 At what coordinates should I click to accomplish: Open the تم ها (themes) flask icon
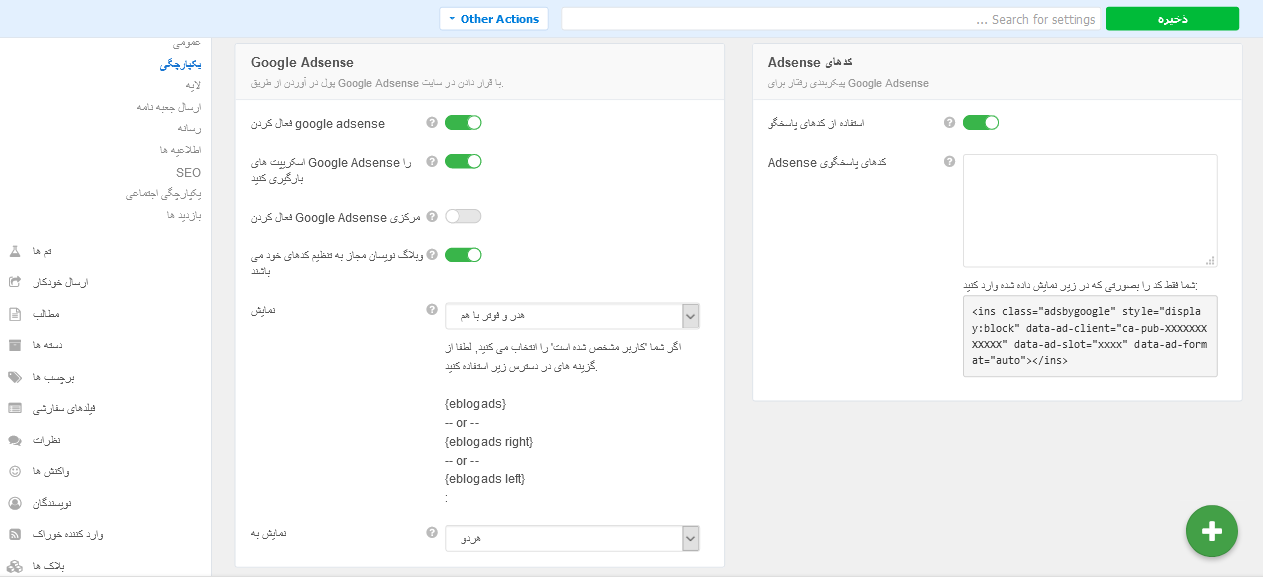tap(15, 251)
